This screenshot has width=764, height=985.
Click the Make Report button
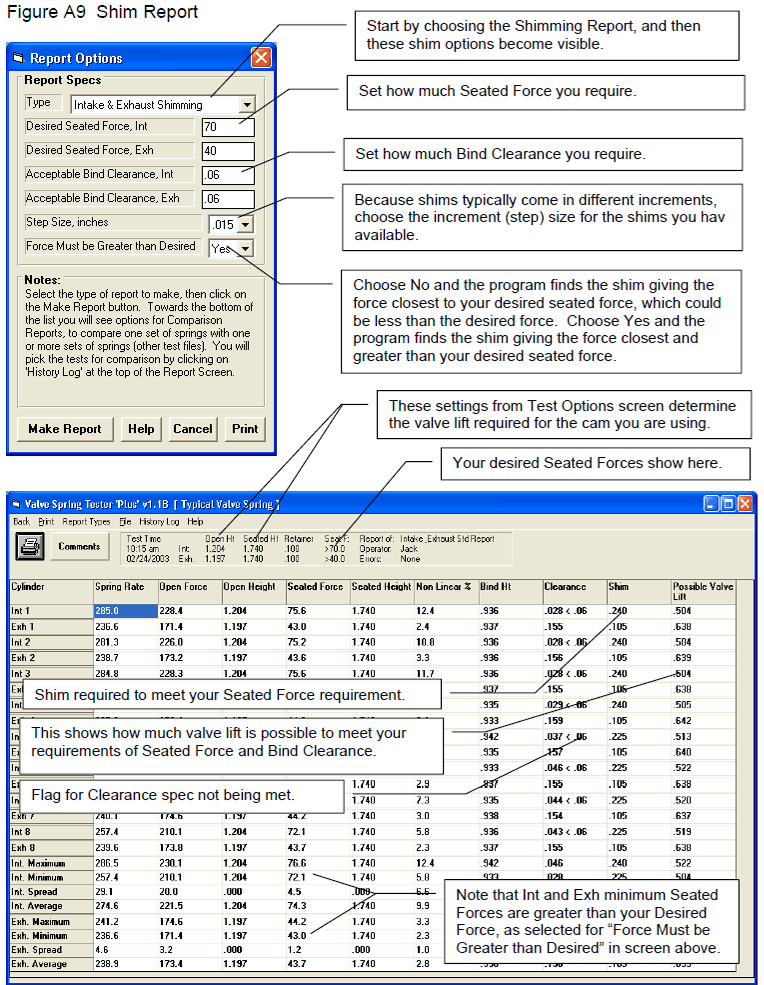coord(65,429)
